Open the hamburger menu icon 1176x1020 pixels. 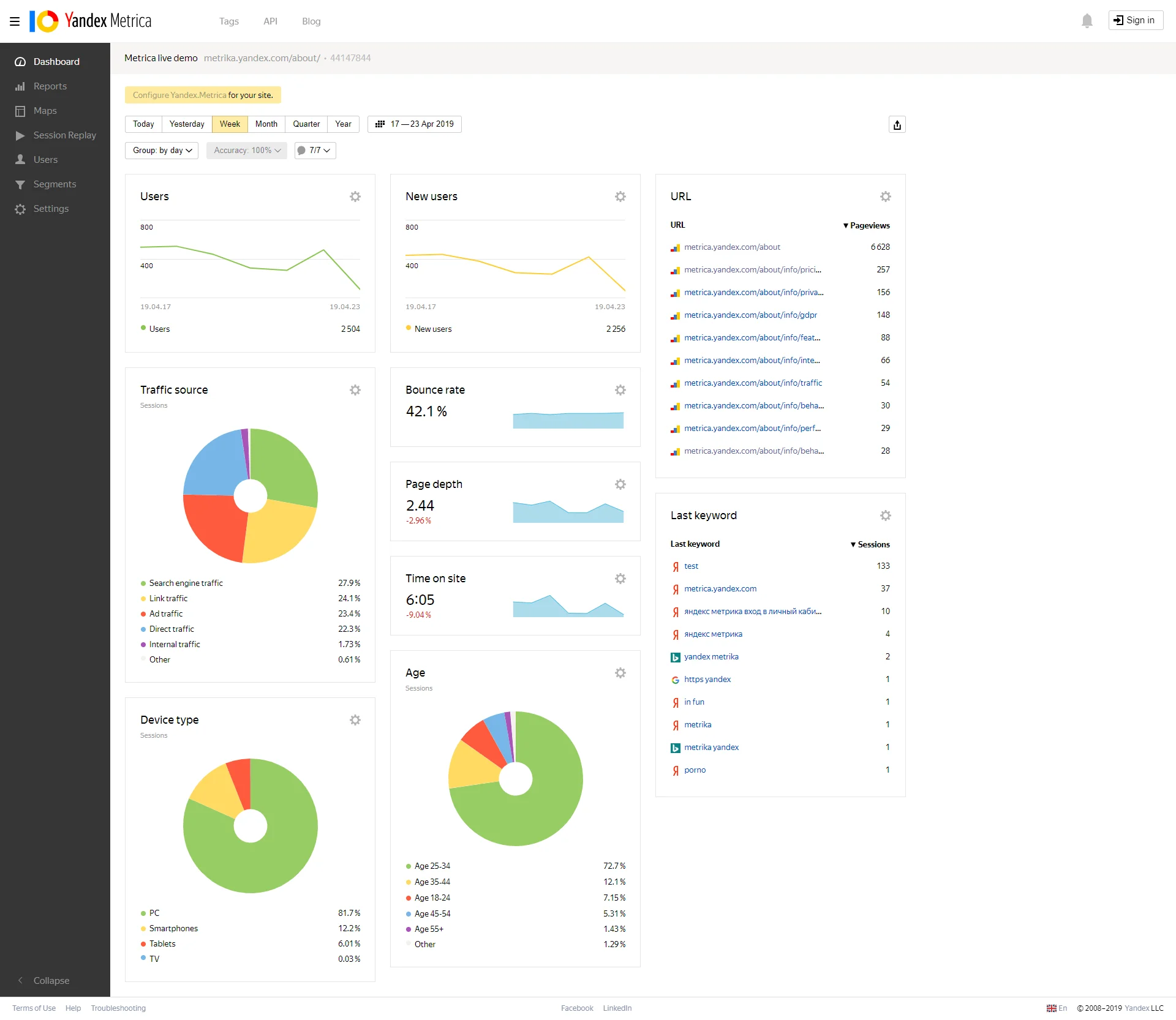[x=15, y=21]
